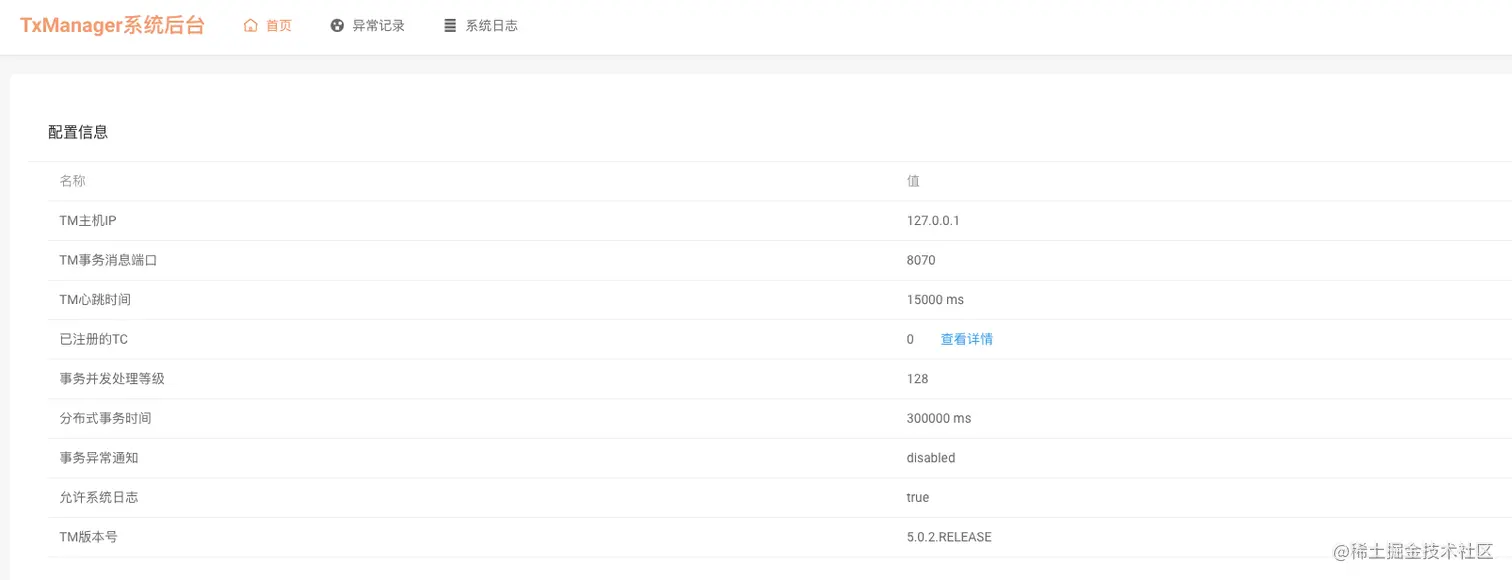Select the true value cell
This screenshot has width=1512, height=580.
coord(917,497)
